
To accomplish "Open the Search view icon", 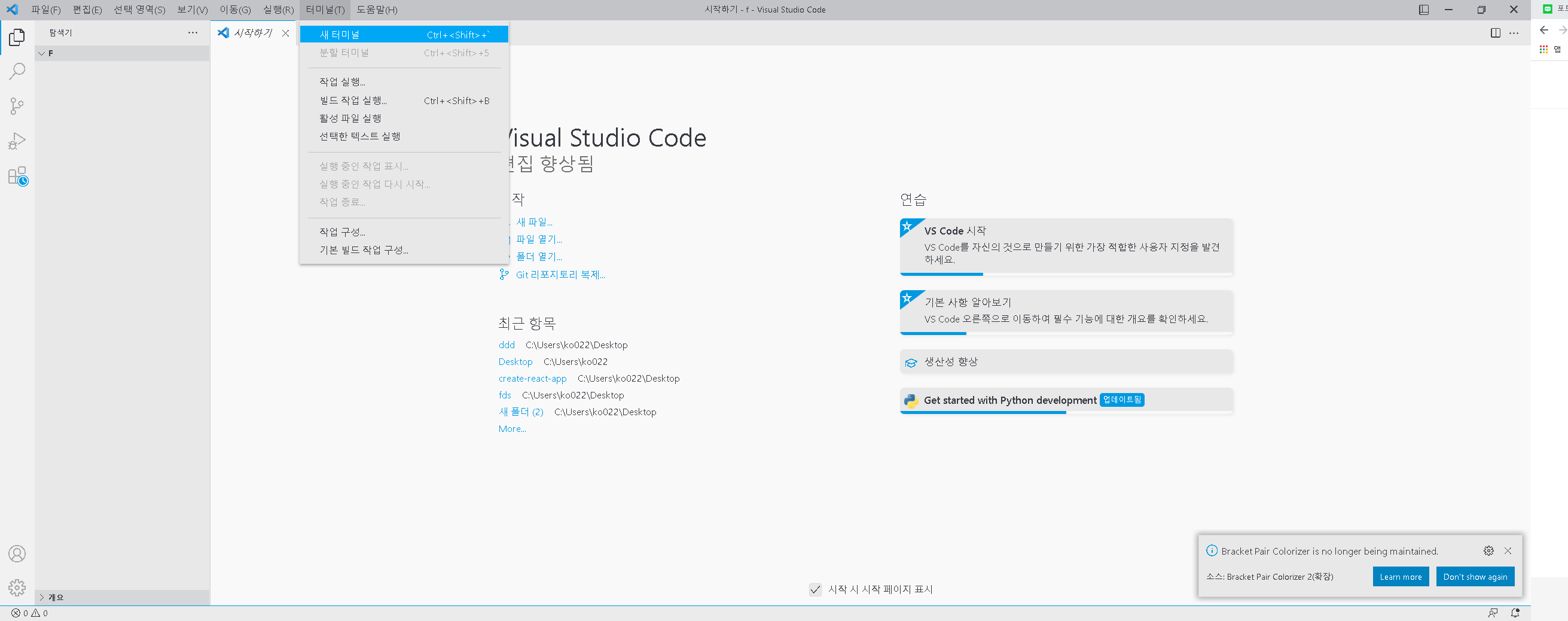I will 17,72.
